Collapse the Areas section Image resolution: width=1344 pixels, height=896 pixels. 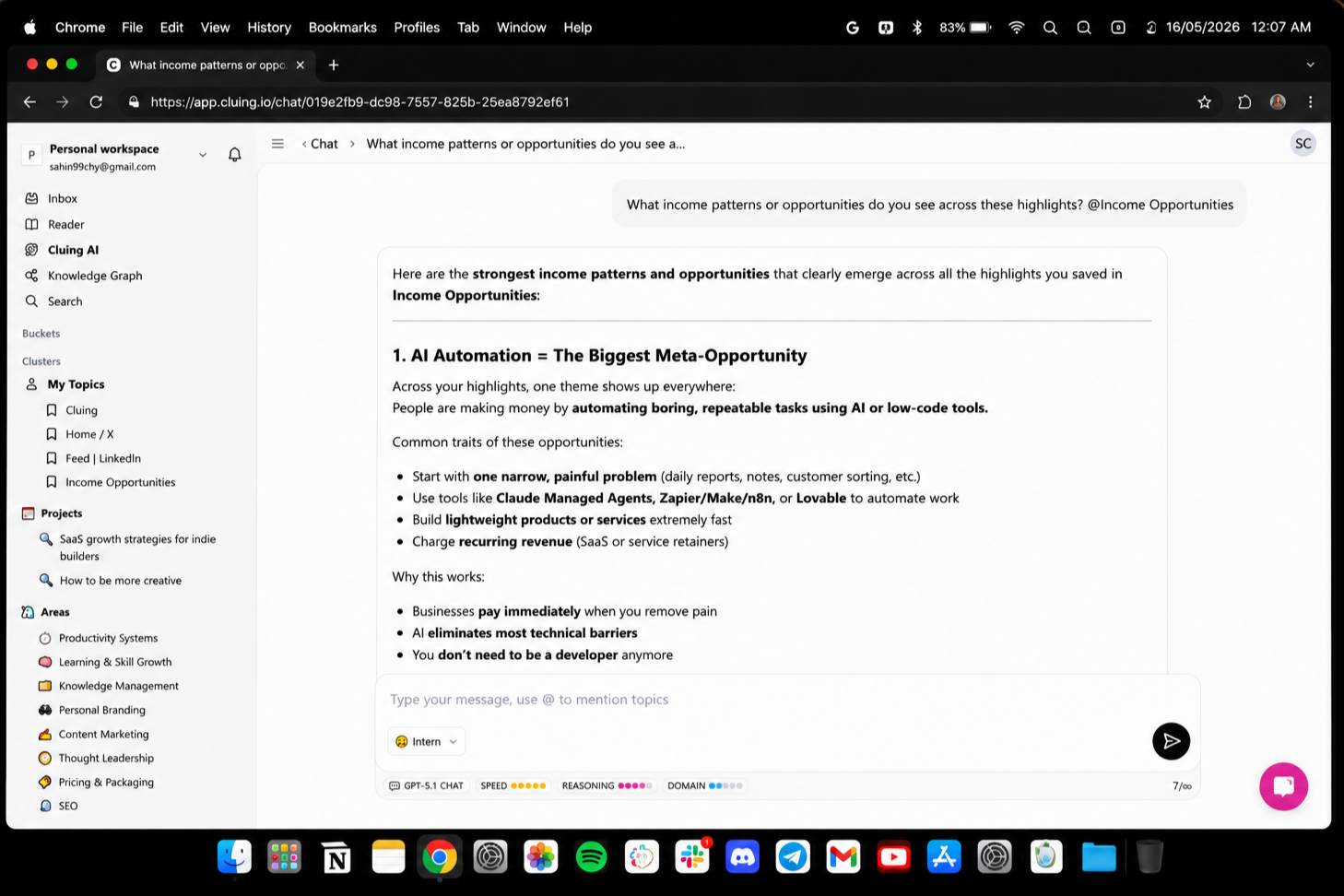54,612
